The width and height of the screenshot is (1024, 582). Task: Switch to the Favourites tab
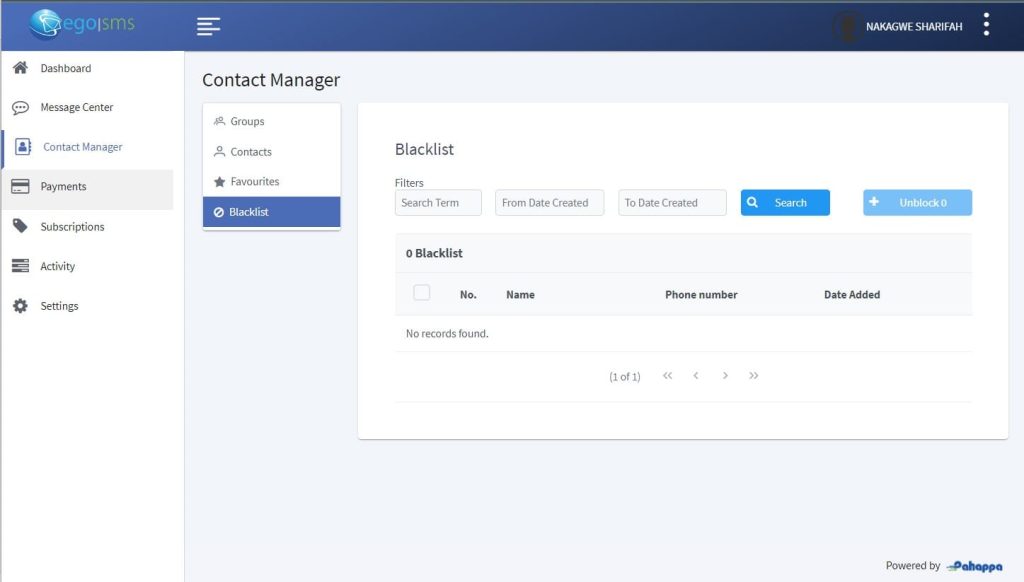tap(254, 182)
